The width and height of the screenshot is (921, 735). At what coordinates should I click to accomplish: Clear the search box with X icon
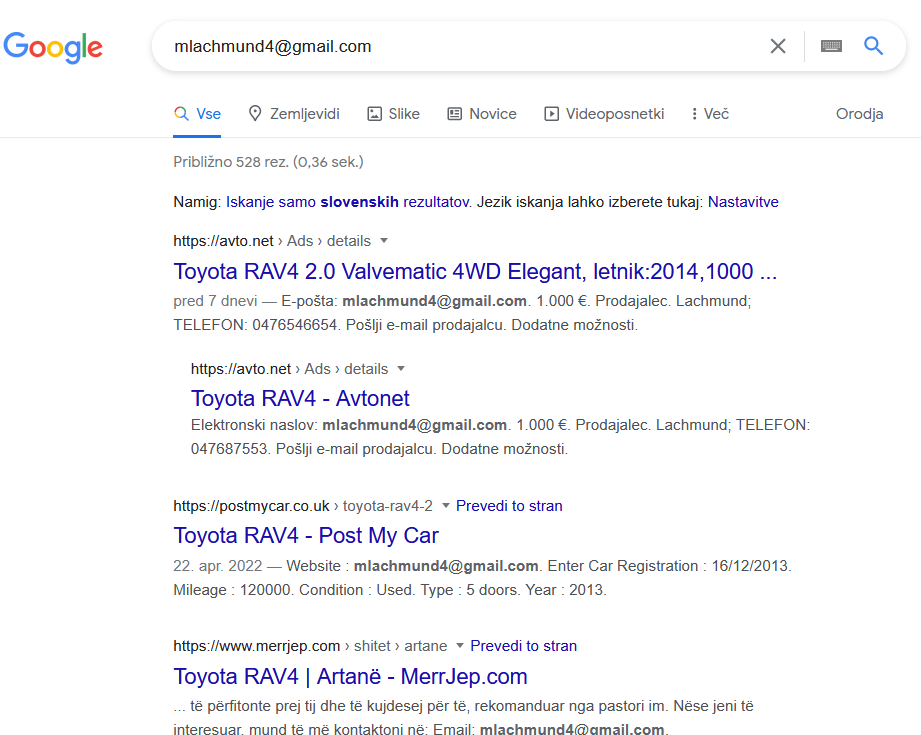coord(778,46)
